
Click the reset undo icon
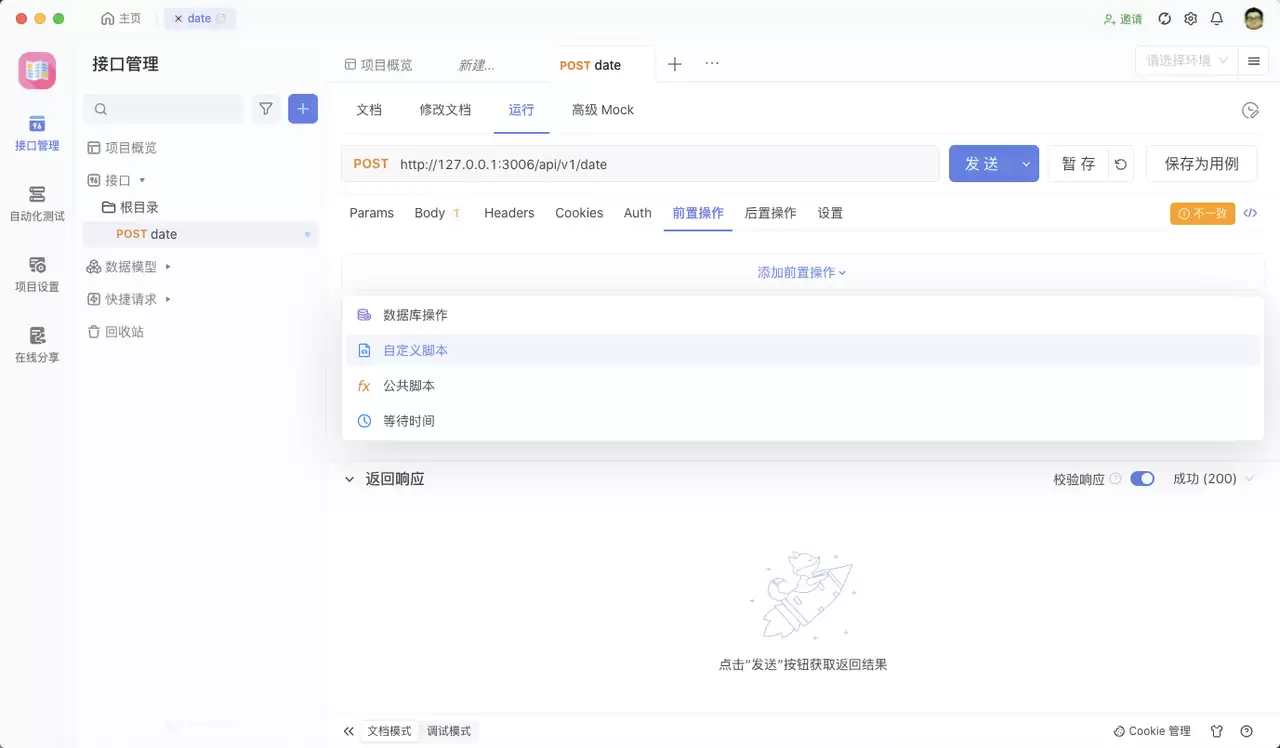pos(1122,164)
